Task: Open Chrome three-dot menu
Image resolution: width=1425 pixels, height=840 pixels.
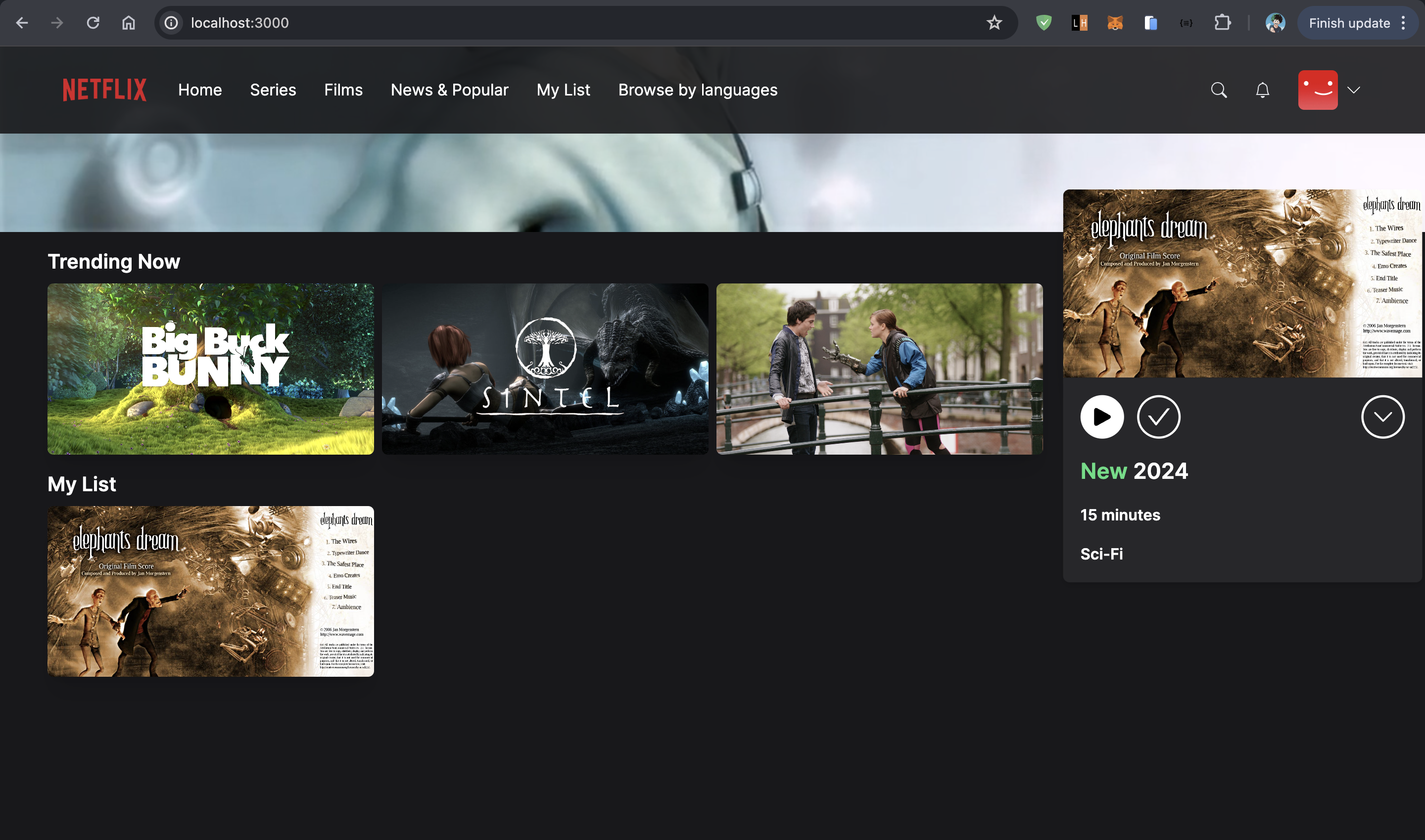Action: coord(1404,23)
